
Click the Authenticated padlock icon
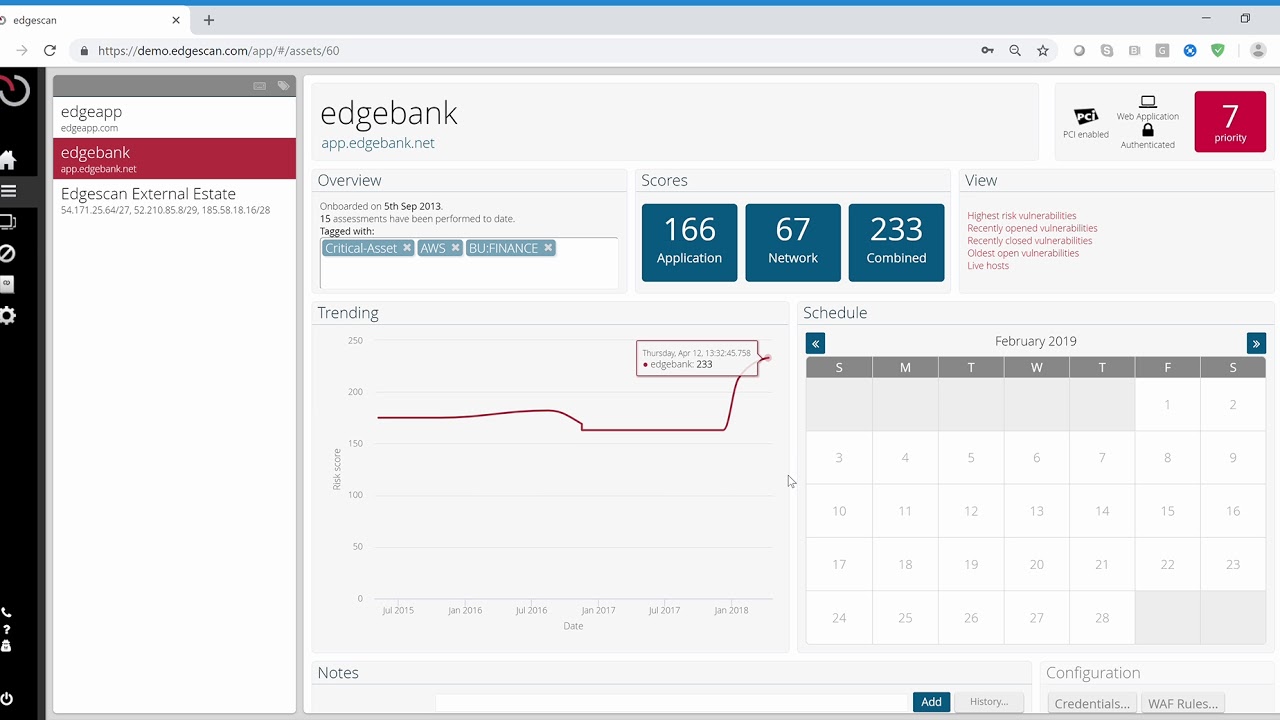1148,130
